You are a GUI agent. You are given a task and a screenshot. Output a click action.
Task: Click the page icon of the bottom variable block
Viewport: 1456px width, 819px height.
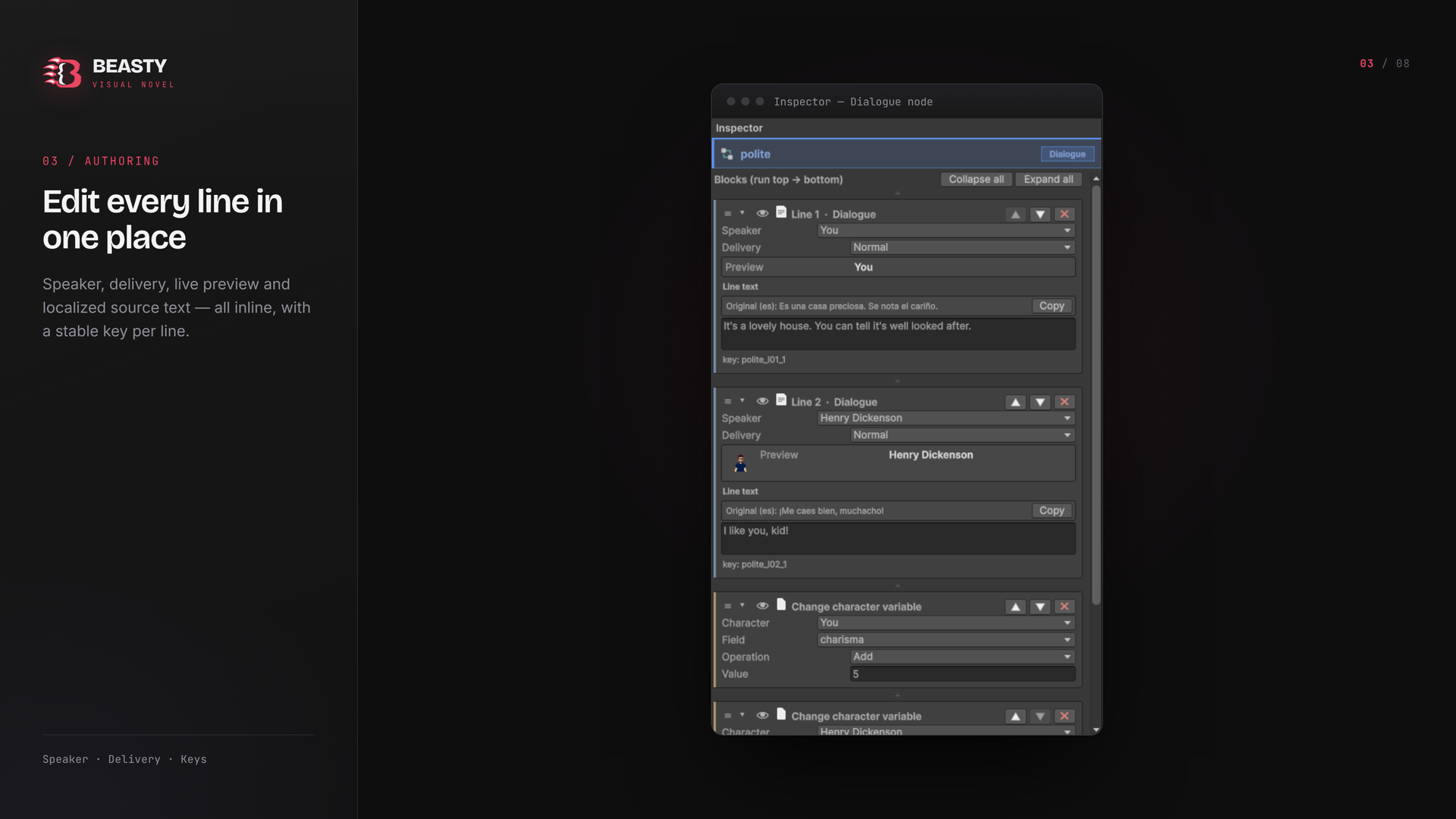[x=781, y=714]
